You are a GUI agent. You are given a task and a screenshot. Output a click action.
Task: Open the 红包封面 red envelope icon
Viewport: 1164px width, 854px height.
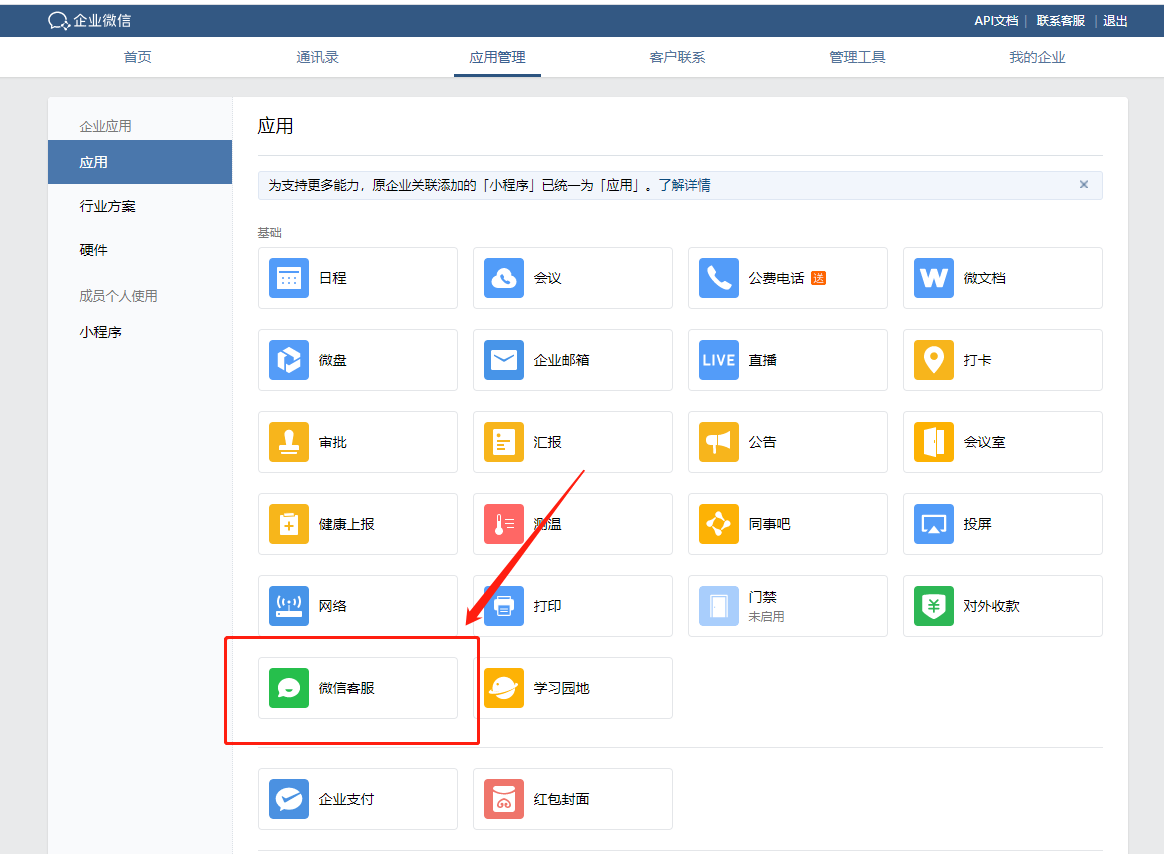pyautogui.click(x=503, y=799)
